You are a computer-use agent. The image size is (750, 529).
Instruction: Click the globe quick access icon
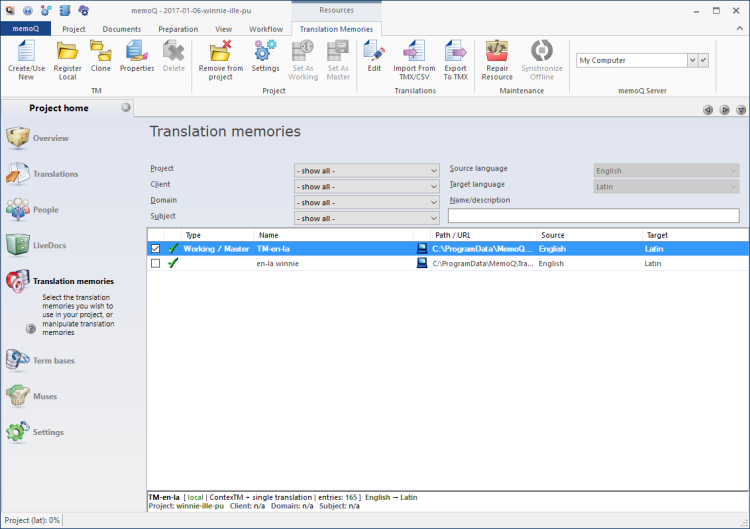(x=28, y=10)
